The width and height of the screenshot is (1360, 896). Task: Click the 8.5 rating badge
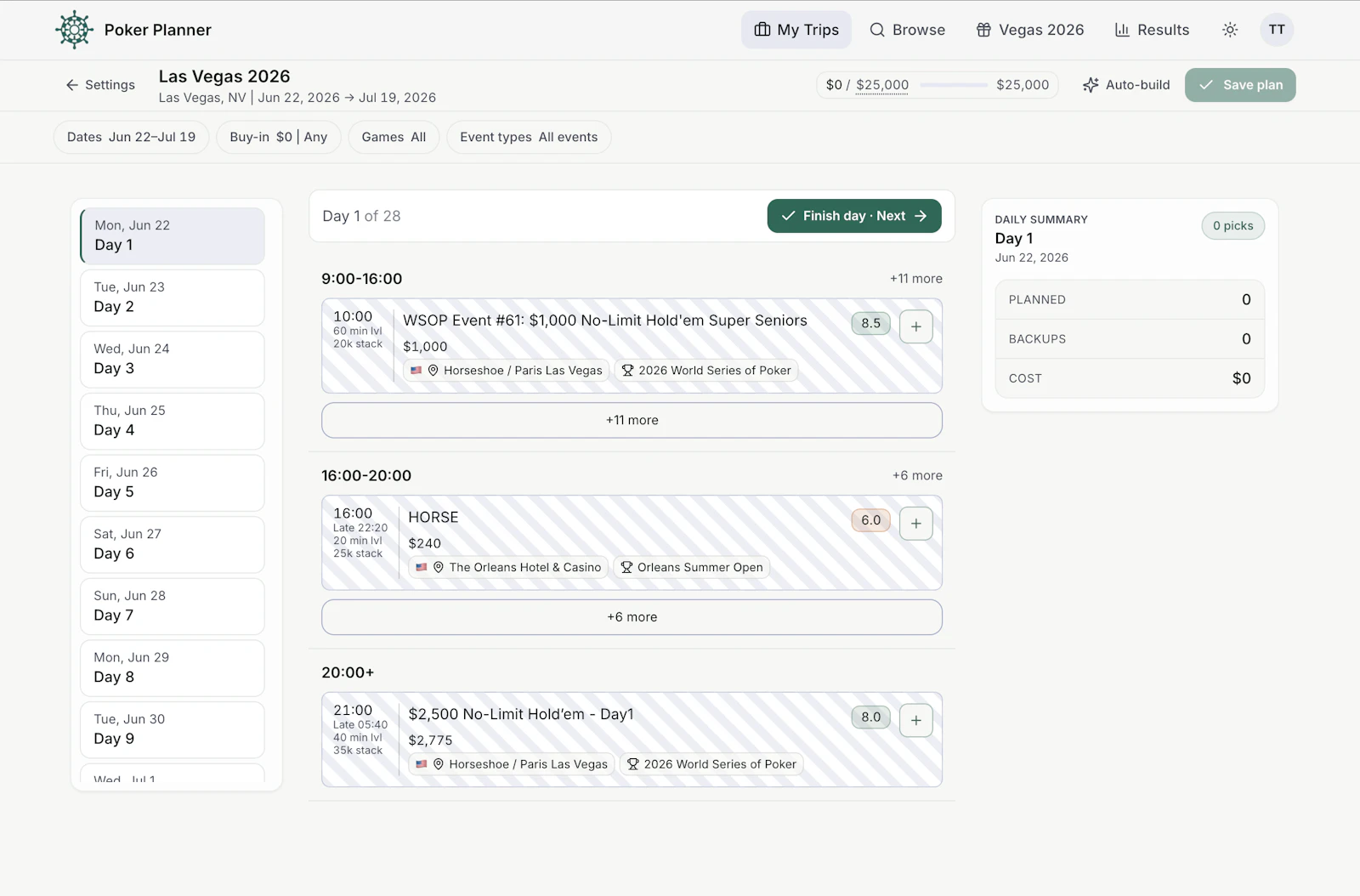(x=870, y=323)
